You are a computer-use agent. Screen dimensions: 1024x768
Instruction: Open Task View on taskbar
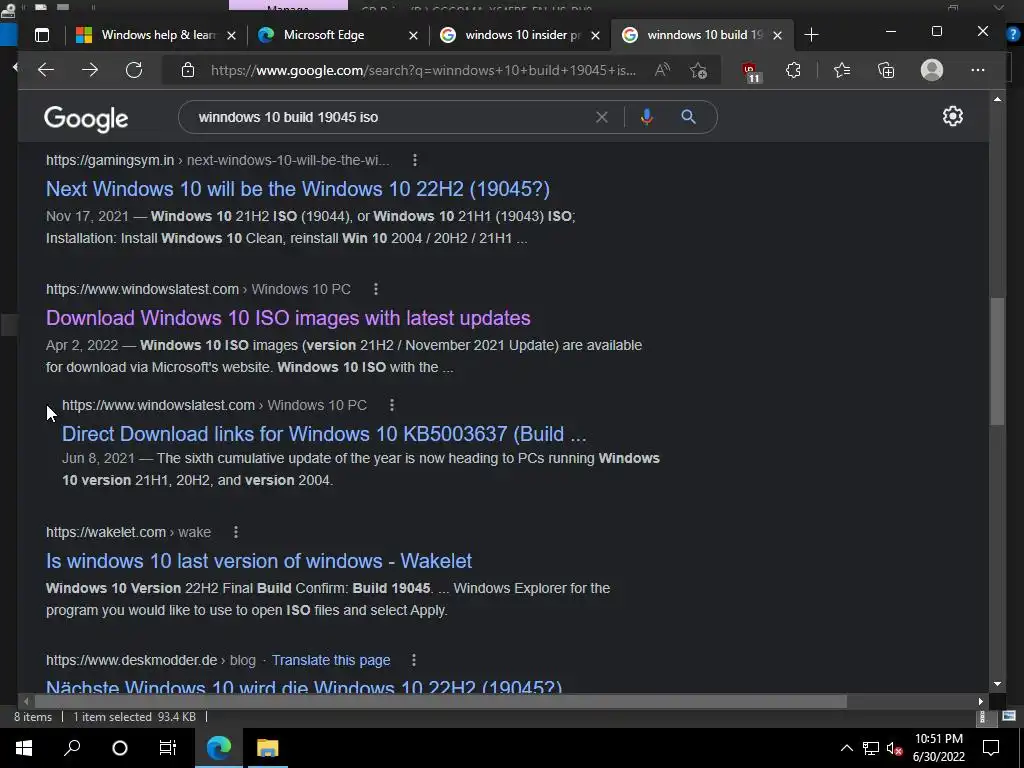[x=168, y=748]
